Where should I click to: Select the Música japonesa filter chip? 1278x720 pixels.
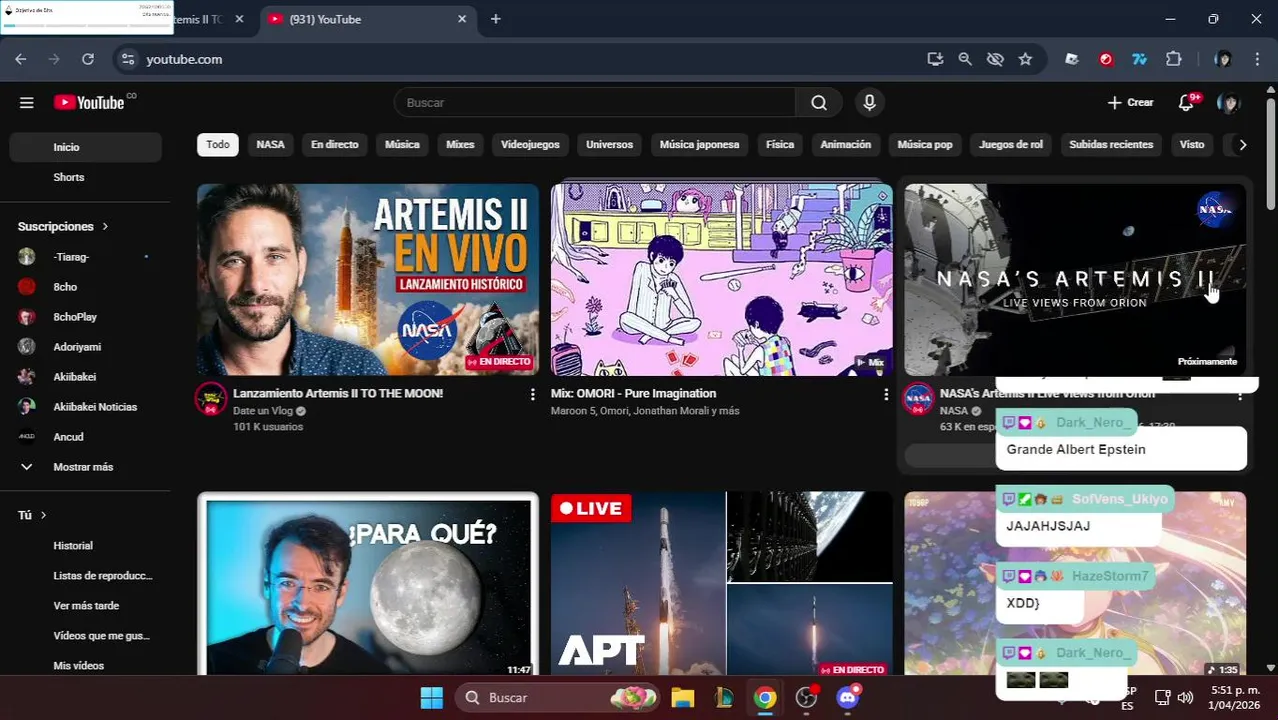(x=699, y=144)
